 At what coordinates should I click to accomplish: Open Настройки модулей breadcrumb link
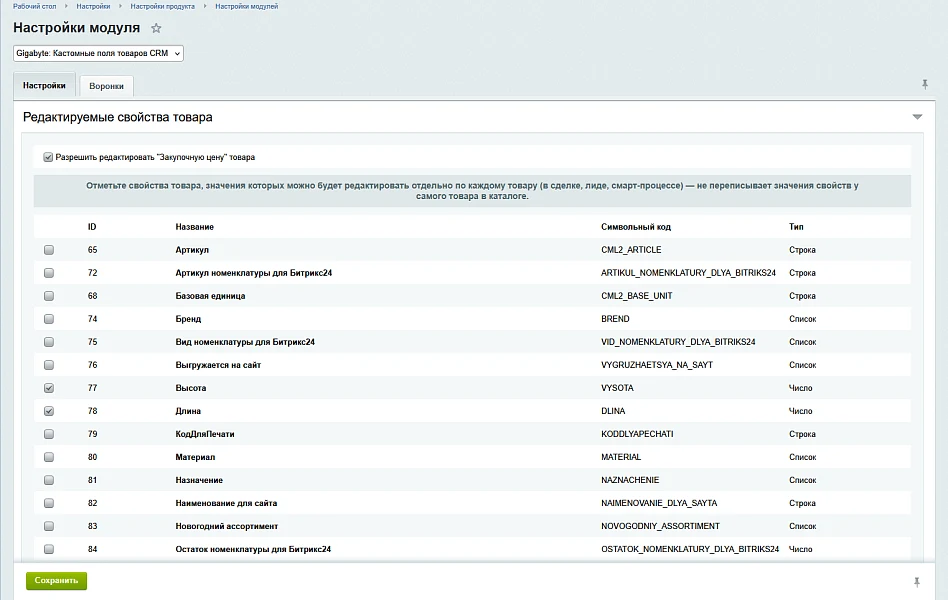click(x=247, y=6)
